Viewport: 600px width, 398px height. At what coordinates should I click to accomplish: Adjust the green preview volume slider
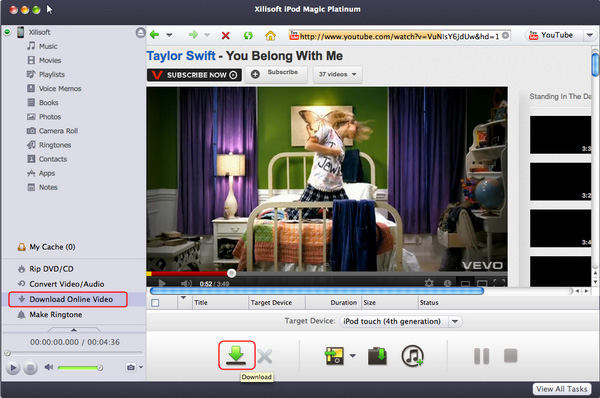coord(80,368)
